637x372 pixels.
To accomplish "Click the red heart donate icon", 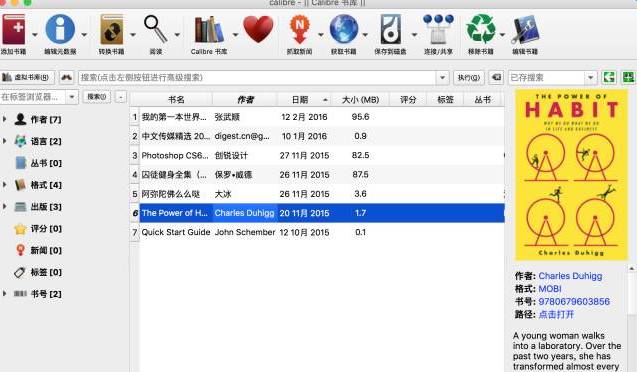I will point(258,29).
